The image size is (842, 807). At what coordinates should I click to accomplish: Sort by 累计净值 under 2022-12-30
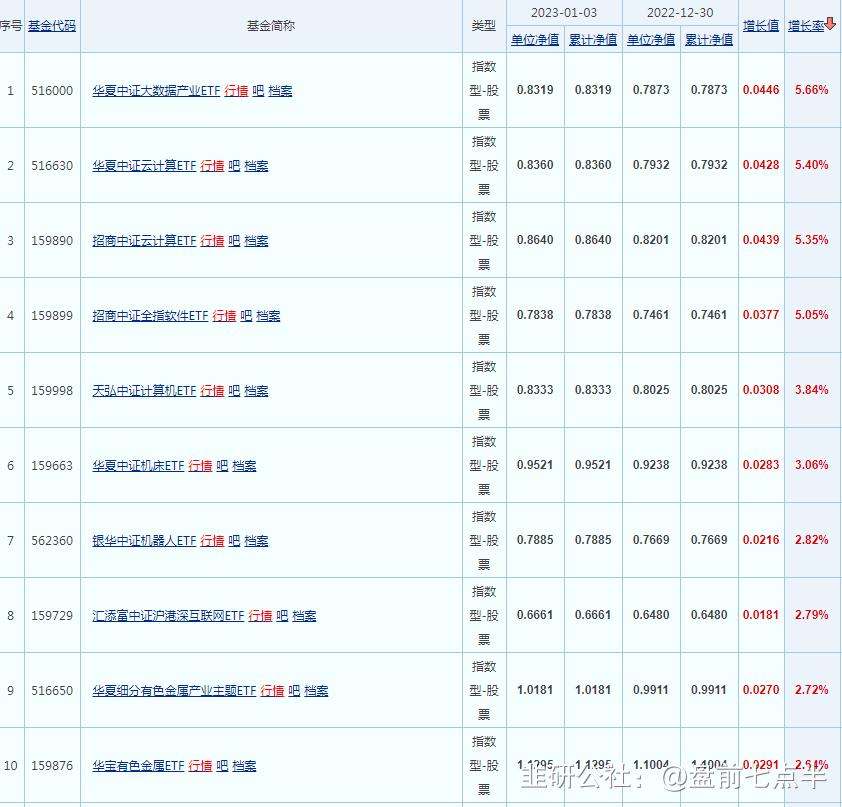[x=708, y=39]
